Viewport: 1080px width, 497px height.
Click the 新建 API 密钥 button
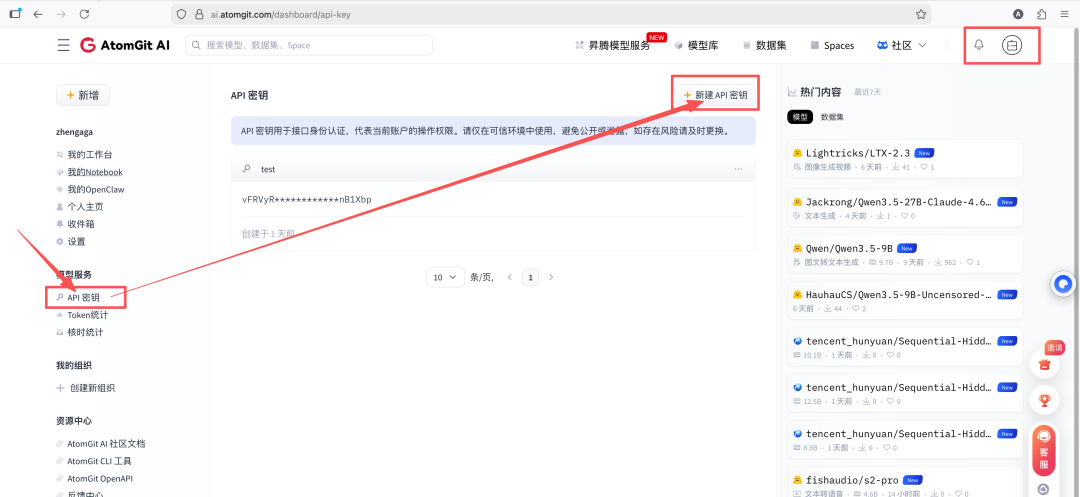click(x=715, y=95)
